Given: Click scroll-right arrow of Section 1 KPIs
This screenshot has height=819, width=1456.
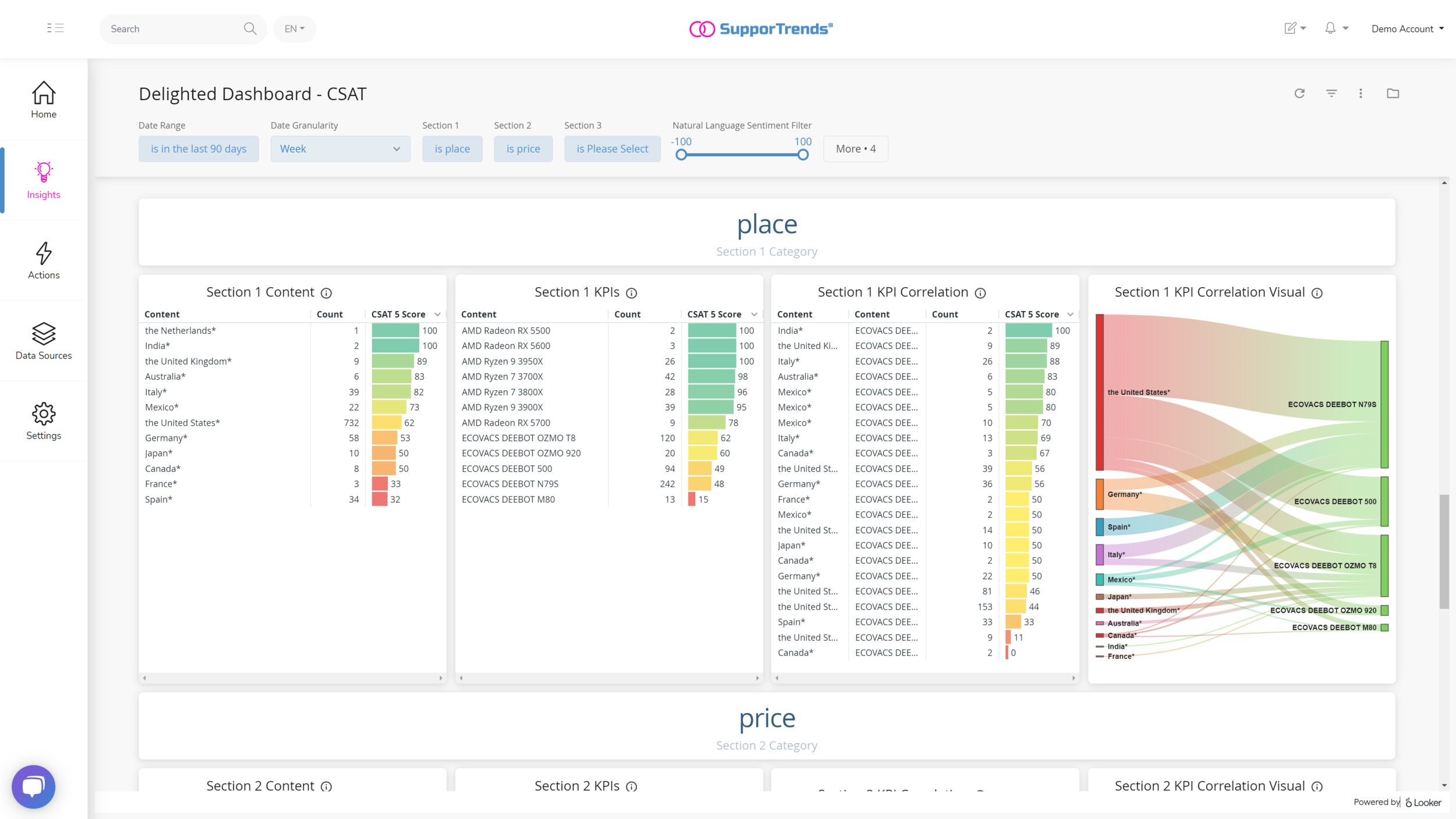Looking at the screenshot, I should 757,678.
